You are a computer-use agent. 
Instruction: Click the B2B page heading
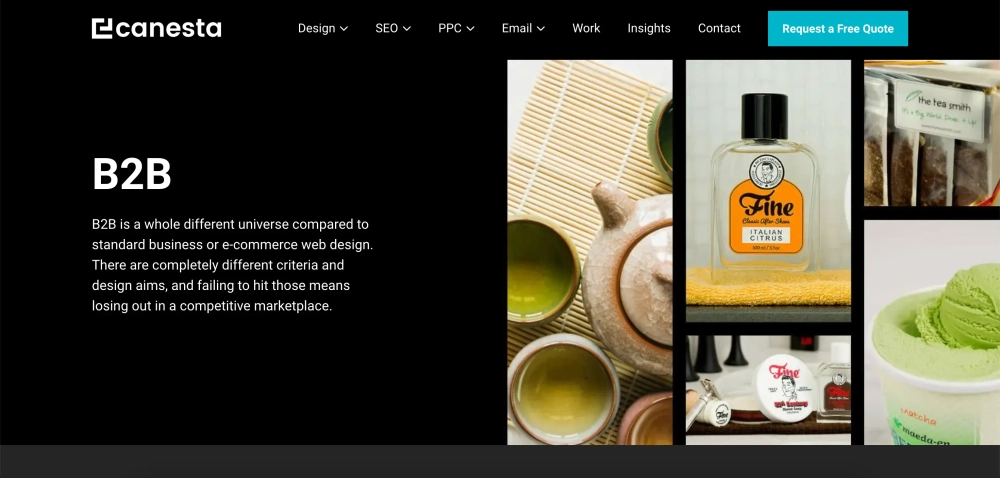[x=132, y=174]
